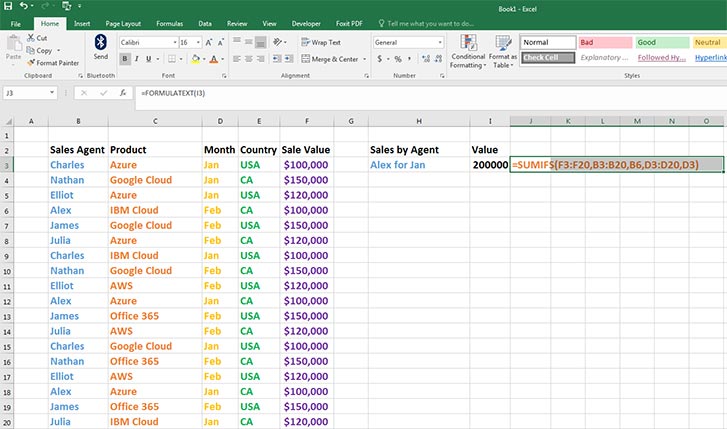This screenshot has height=429, width=727.
Task: Apply percent style formatting
Action: [x=398, y=59]
